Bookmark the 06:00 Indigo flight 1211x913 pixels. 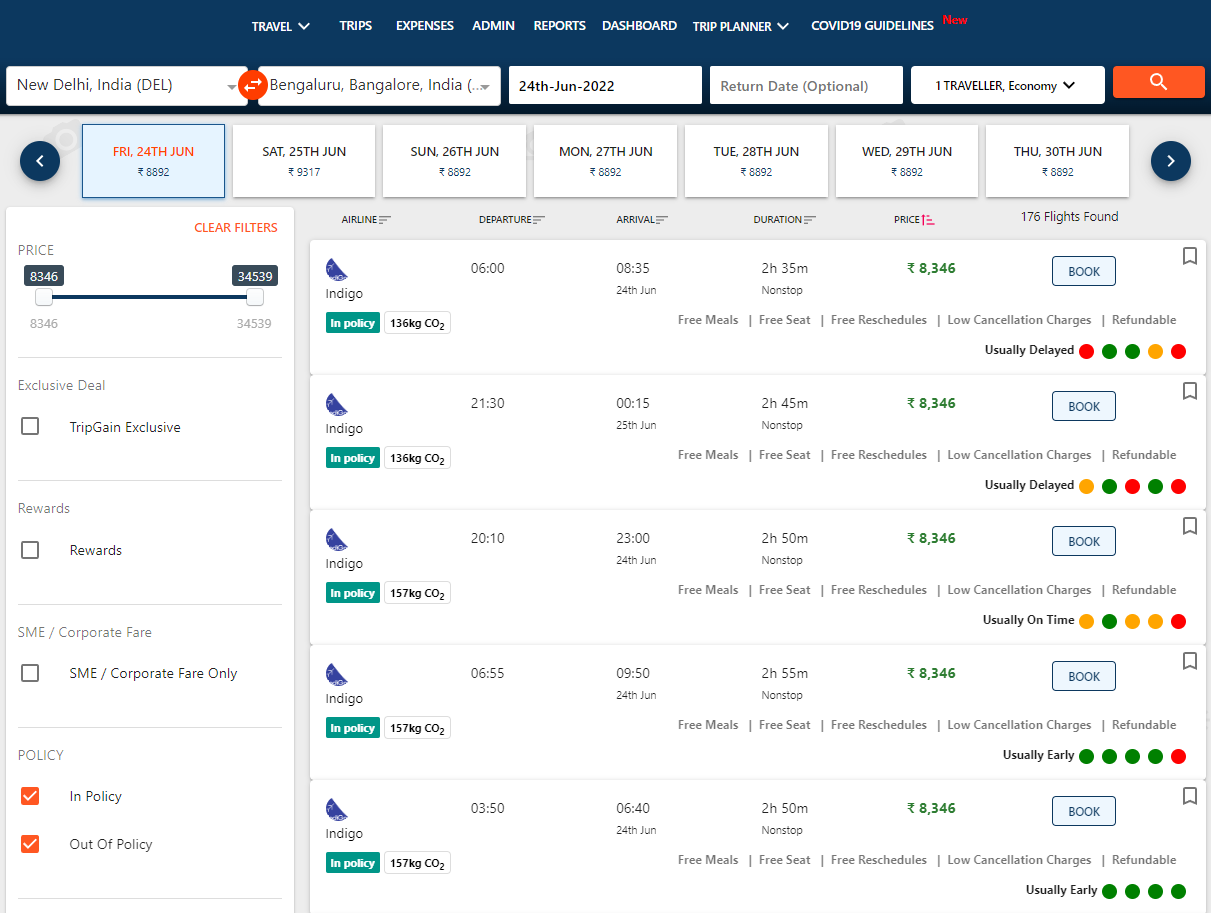1189,256
